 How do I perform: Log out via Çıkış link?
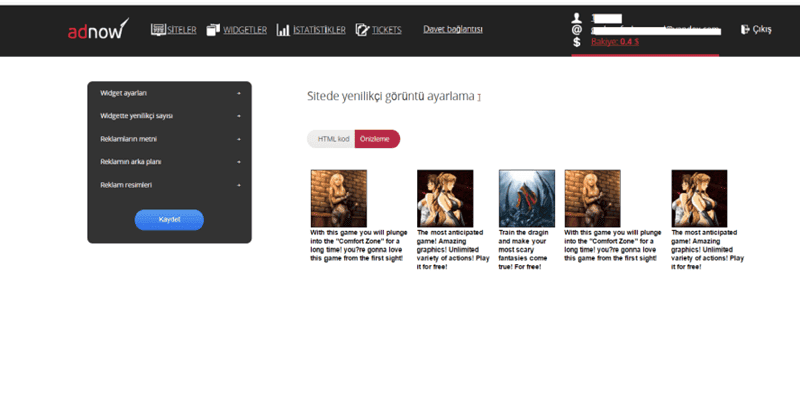point(762,30)
